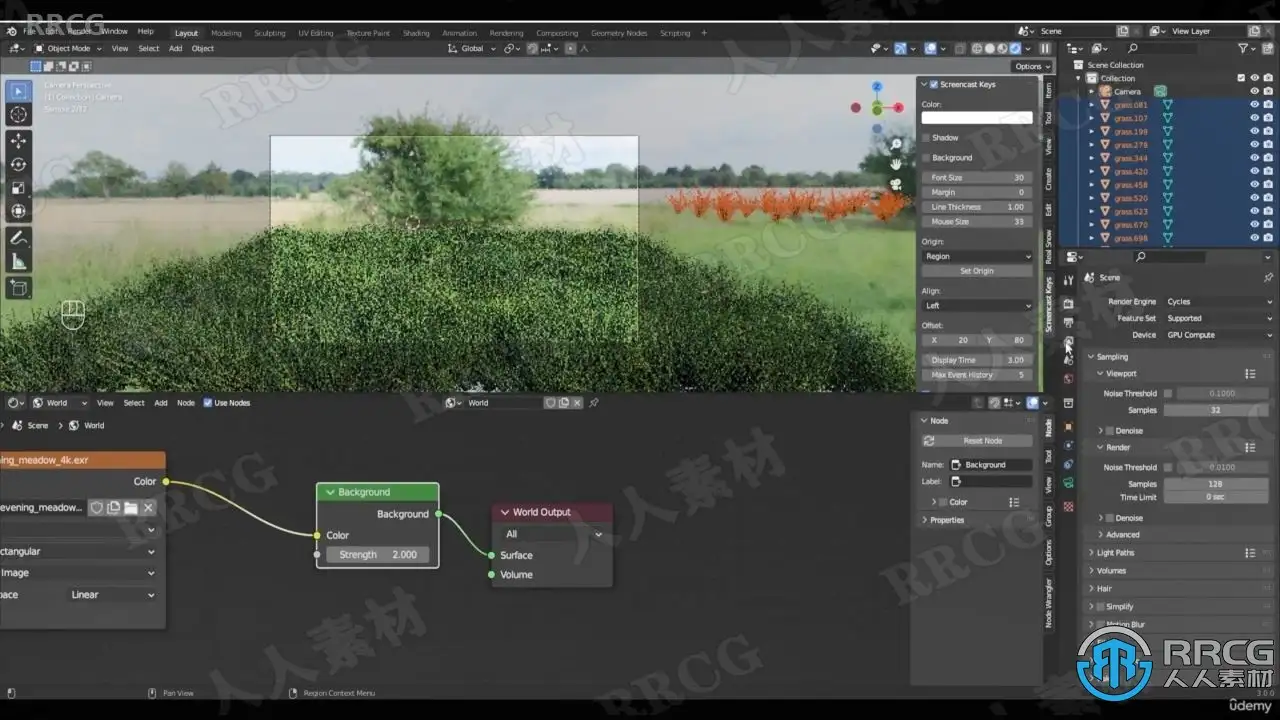Select the Measure tool
The image size is (1280, 720).
(18, 262)
